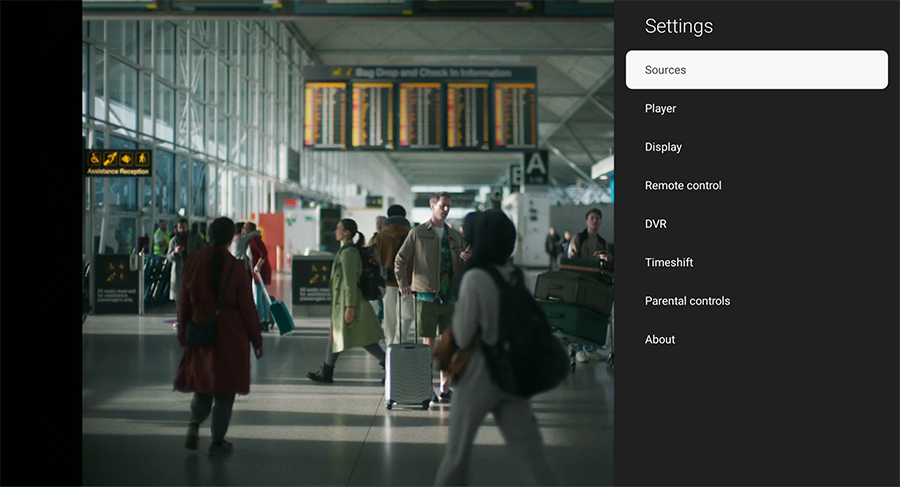
Task: Click the yellow Assistance Reception sign in video
Action: [118, 162]
